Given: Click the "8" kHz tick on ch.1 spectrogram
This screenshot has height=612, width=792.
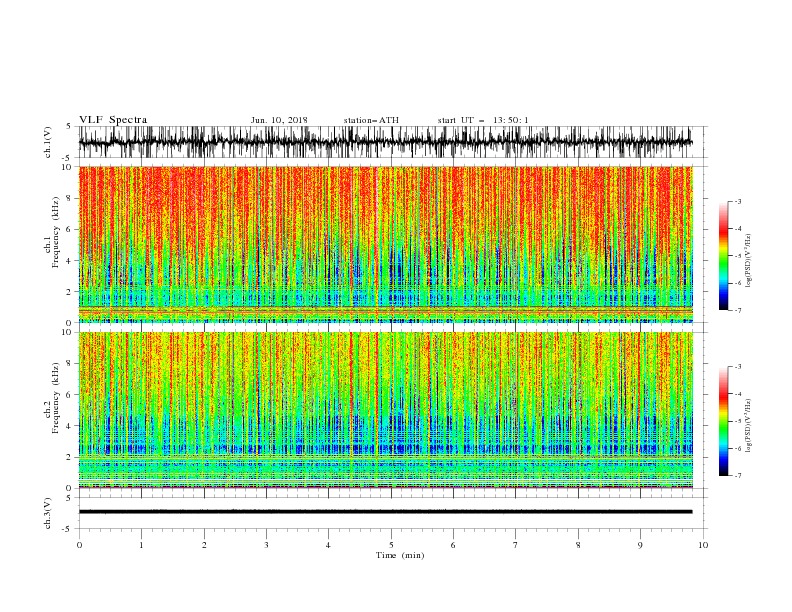Looking at the screenshot, I should point(70,198).
